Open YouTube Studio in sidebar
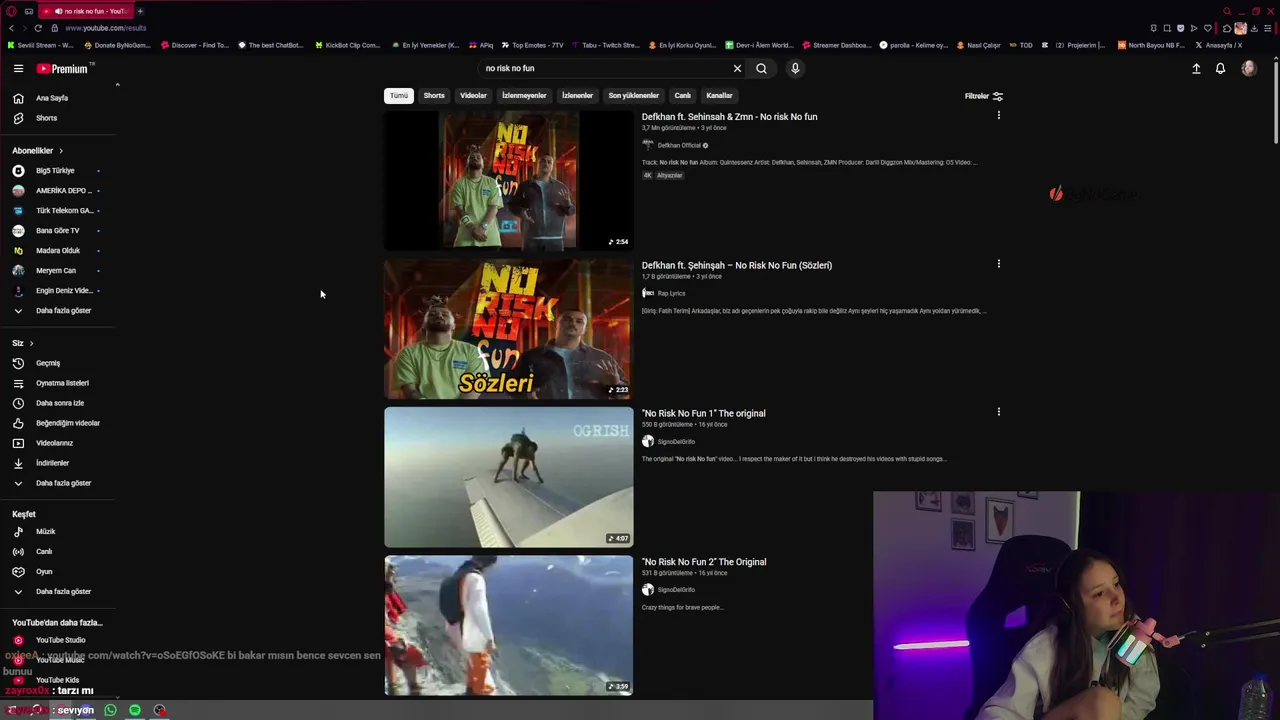The height and width of the screenshot is (720, 1280). pos(58,640)
